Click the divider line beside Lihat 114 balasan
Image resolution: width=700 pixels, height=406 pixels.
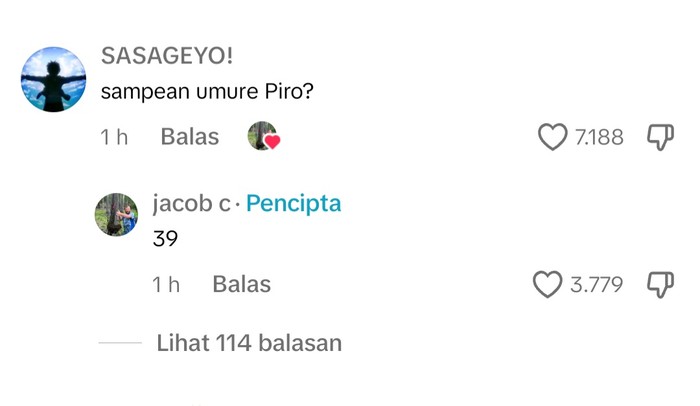coord(120,343)
